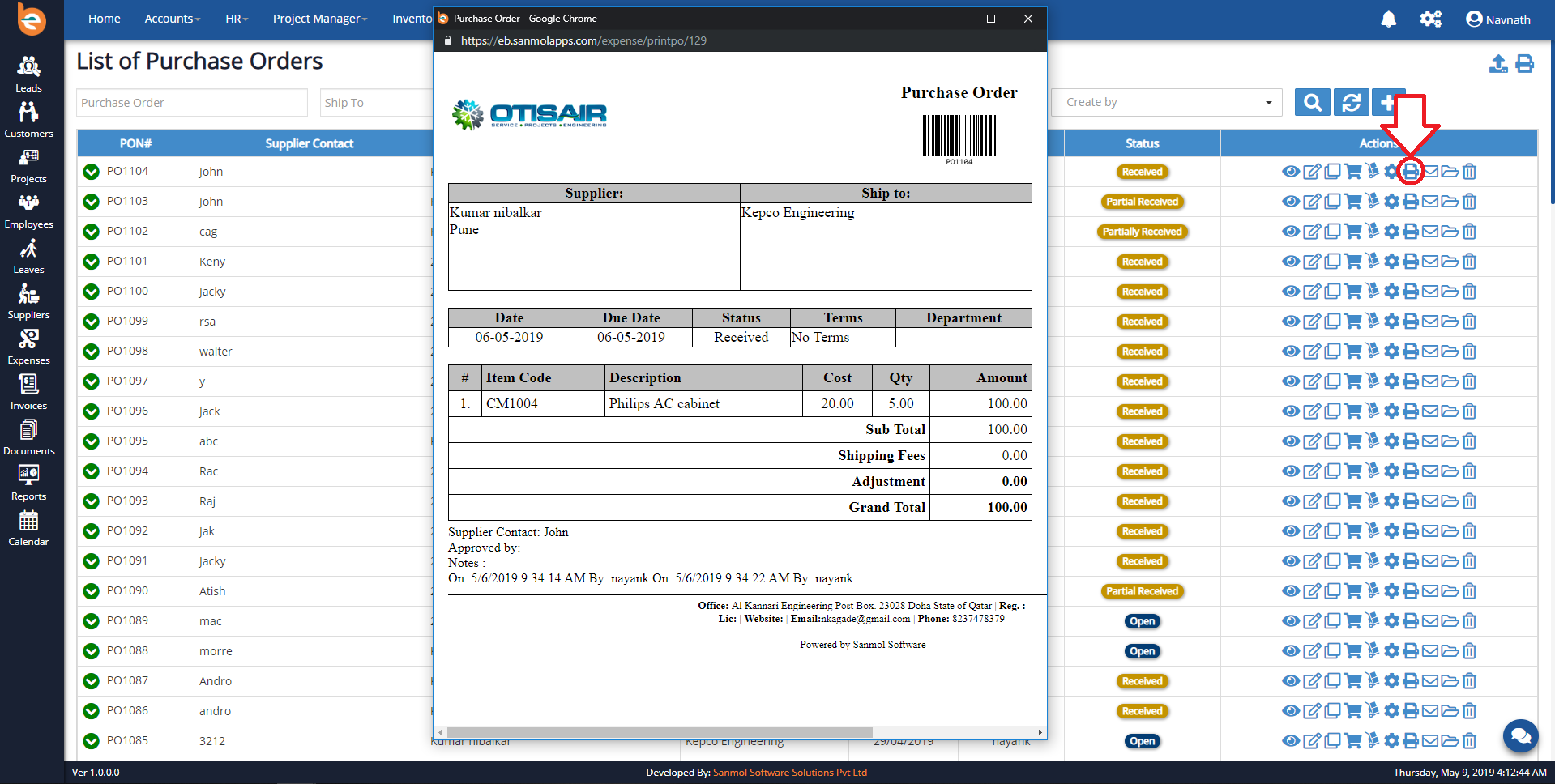Click the blue refresh button
The height and width of the screenshot is (784, 1555).
pyautogui.click(x=1351, y=102)
